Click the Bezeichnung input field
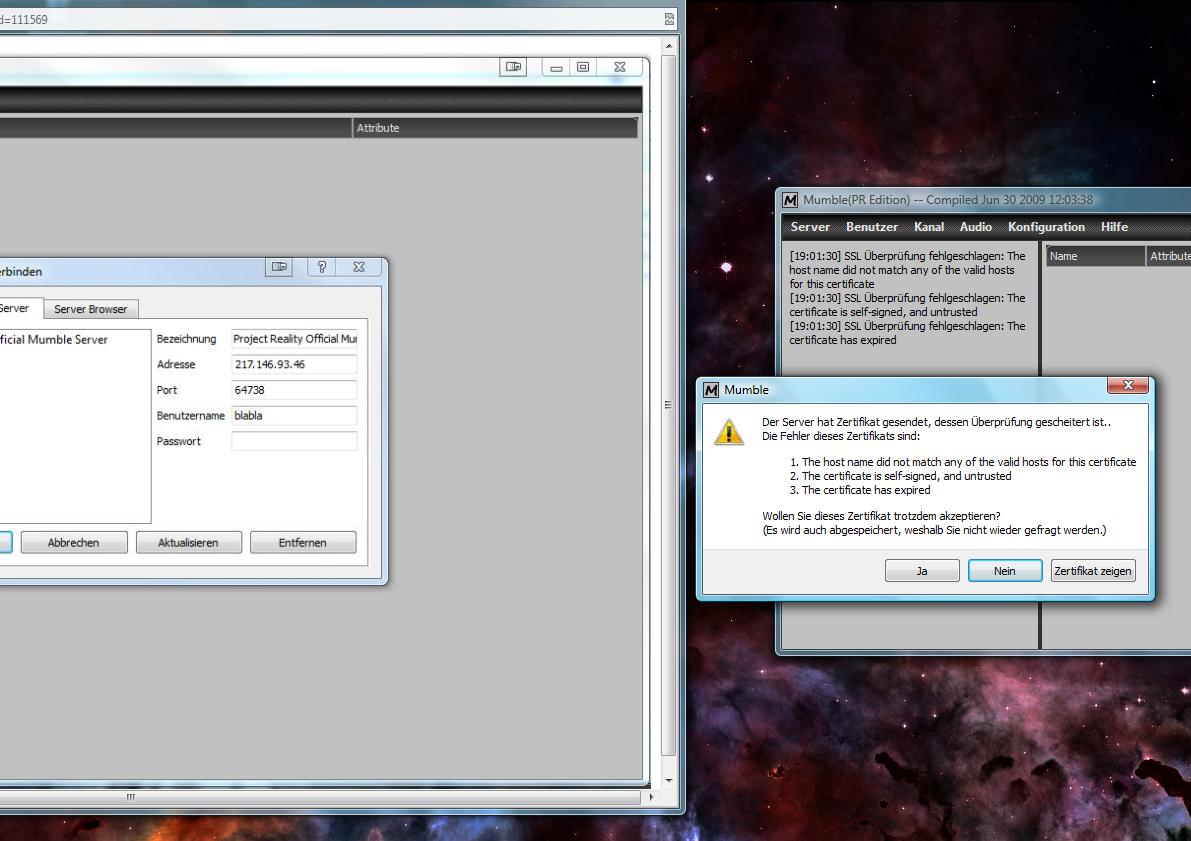Viewport: 1191px width, 841px height. [294, 339]
